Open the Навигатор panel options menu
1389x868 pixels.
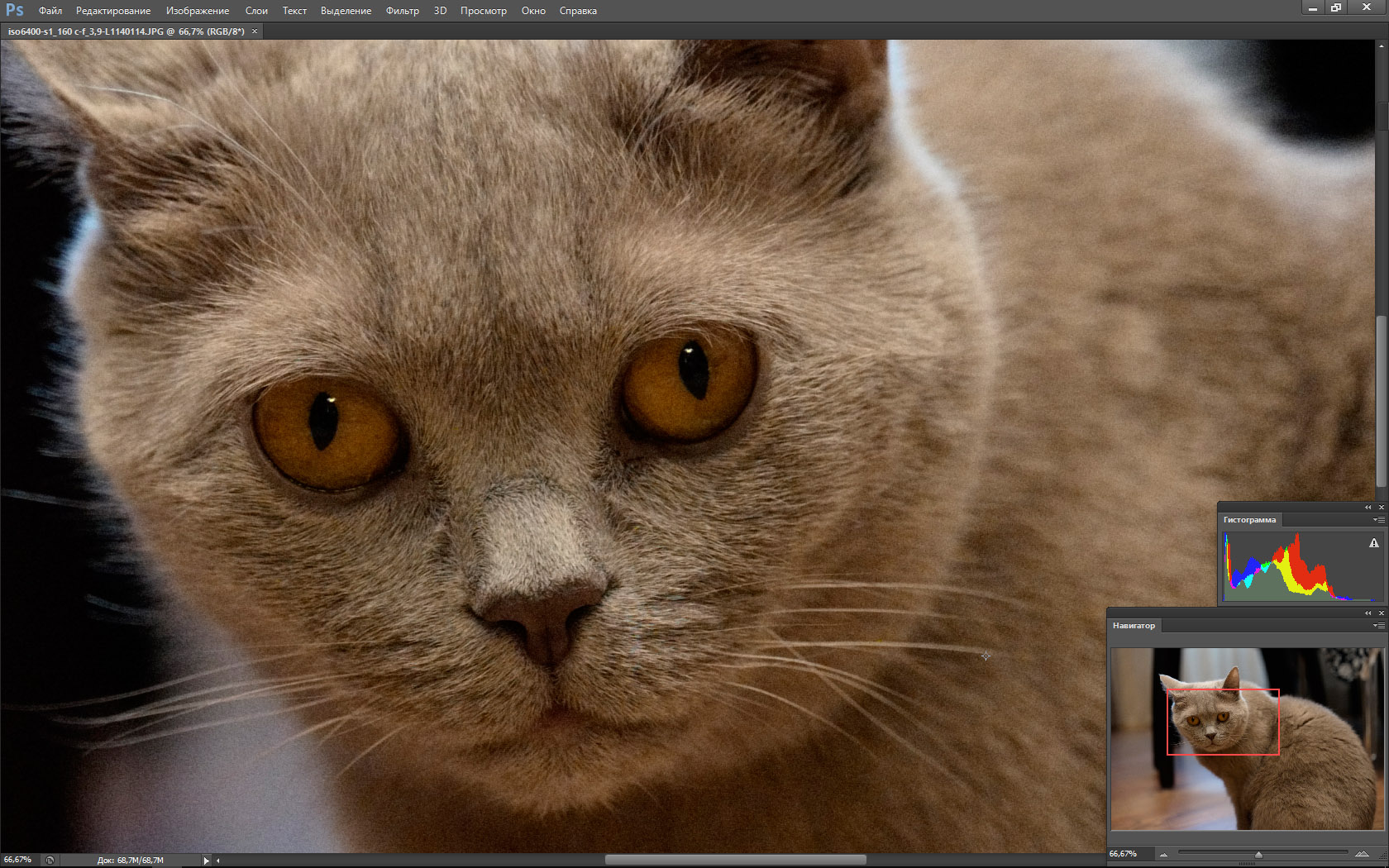pos(1378,626)
